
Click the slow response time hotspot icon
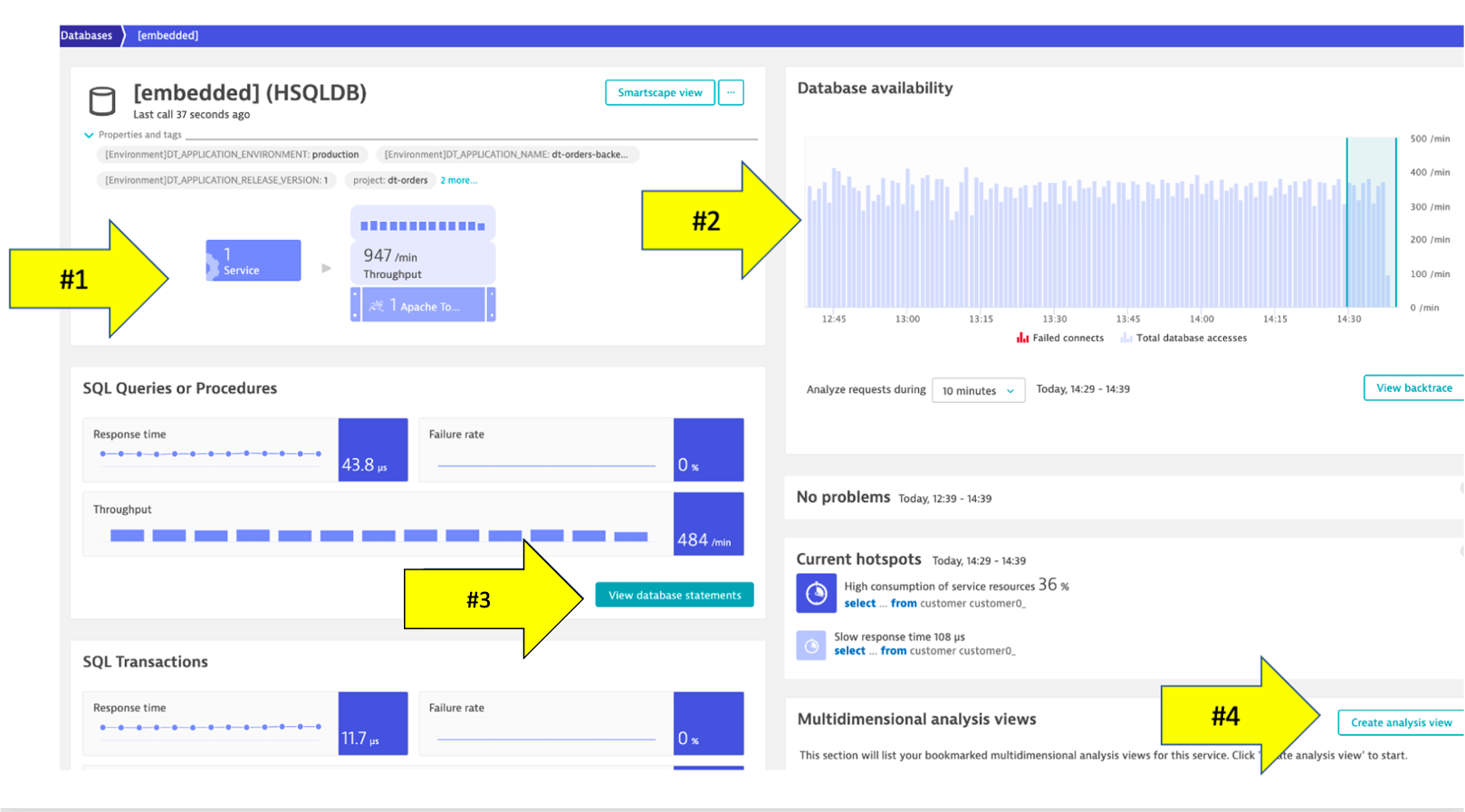811,645
